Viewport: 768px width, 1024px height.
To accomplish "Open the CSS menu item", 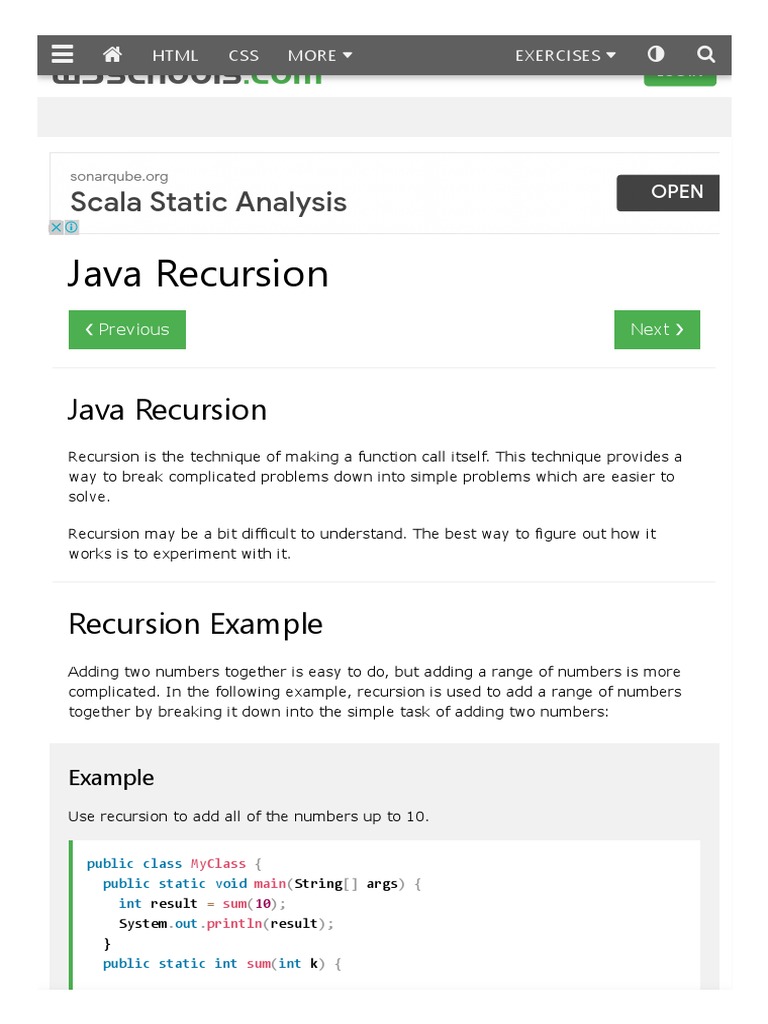I will [x=243, y=56].
